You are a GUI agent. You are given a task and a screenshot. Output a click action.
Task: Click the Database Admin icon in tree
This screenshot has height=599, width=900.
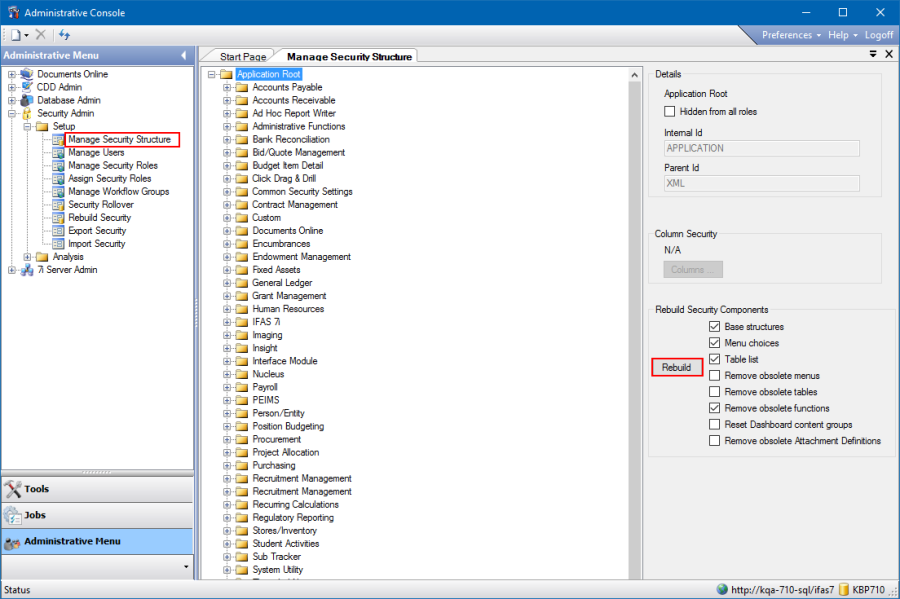(x=26, y=100)
